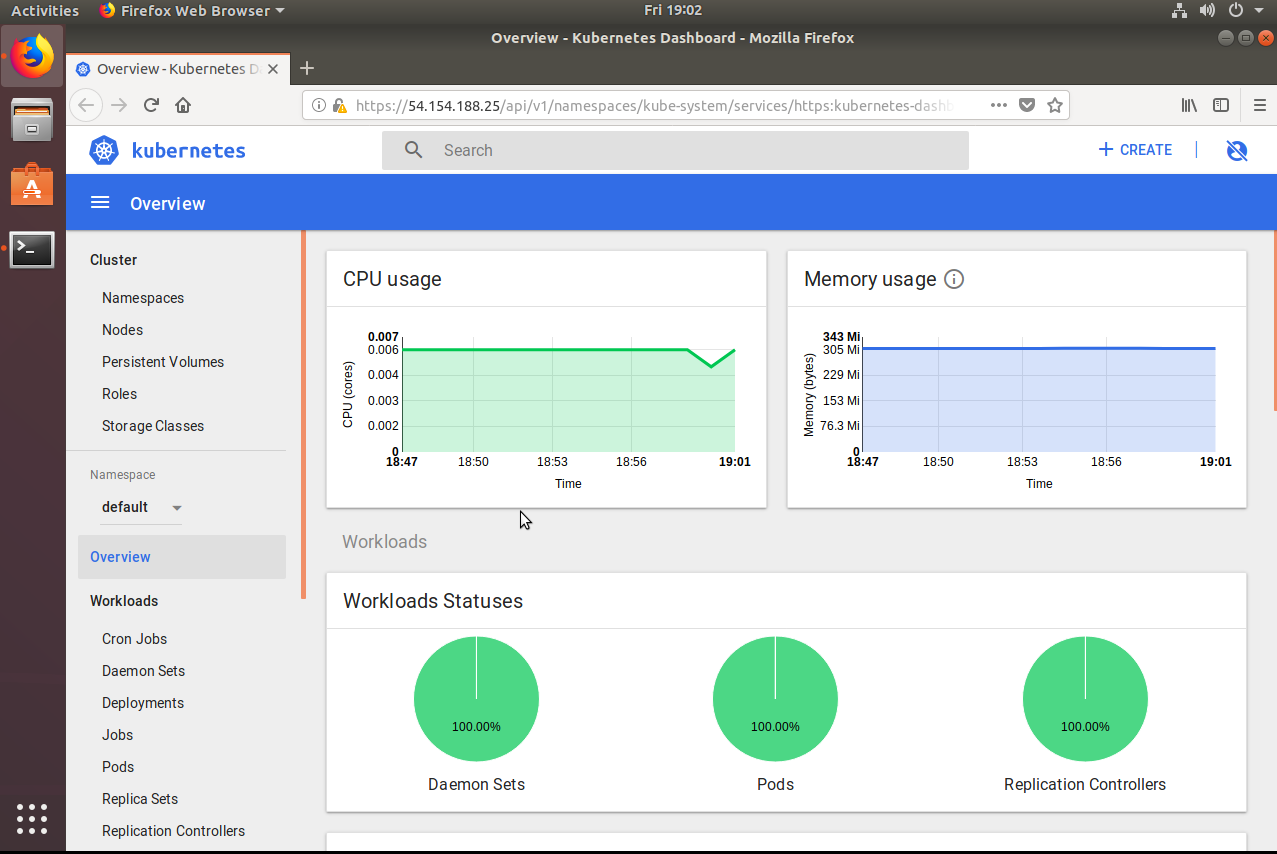Open Roles in the sidebar
Viewport: 1277px width, 854px height.
[119, 394]
